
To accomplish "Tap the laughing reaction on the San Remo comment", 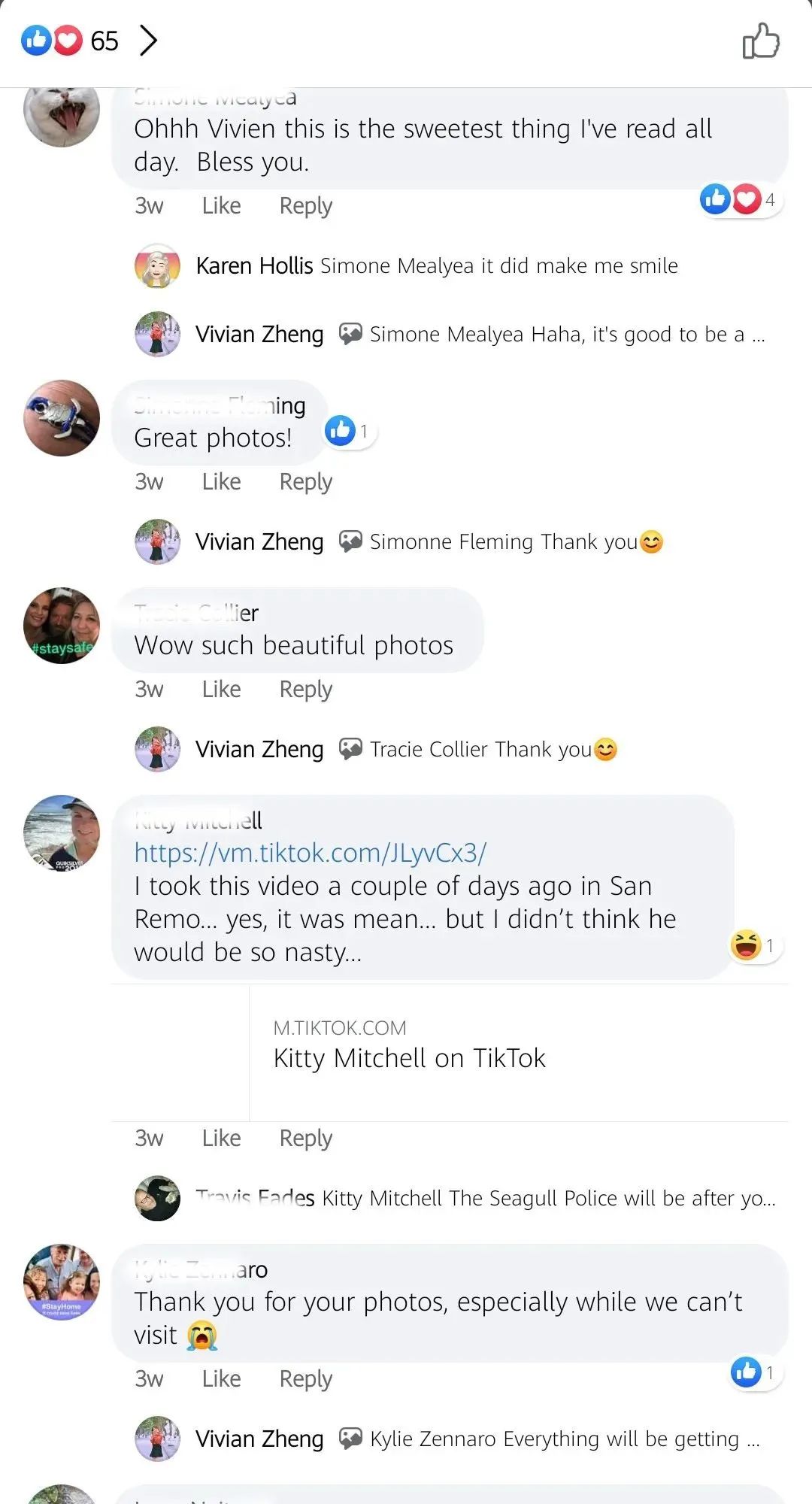I will point(754,945).
